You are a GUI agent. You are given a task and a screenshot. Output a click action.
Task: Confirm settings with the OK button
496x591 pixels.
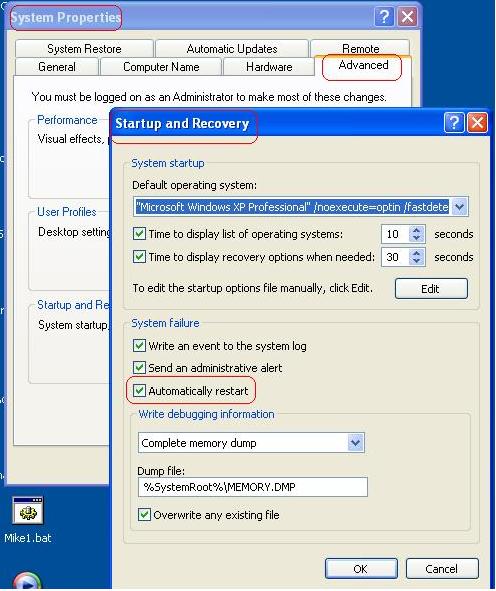(361, 568)
